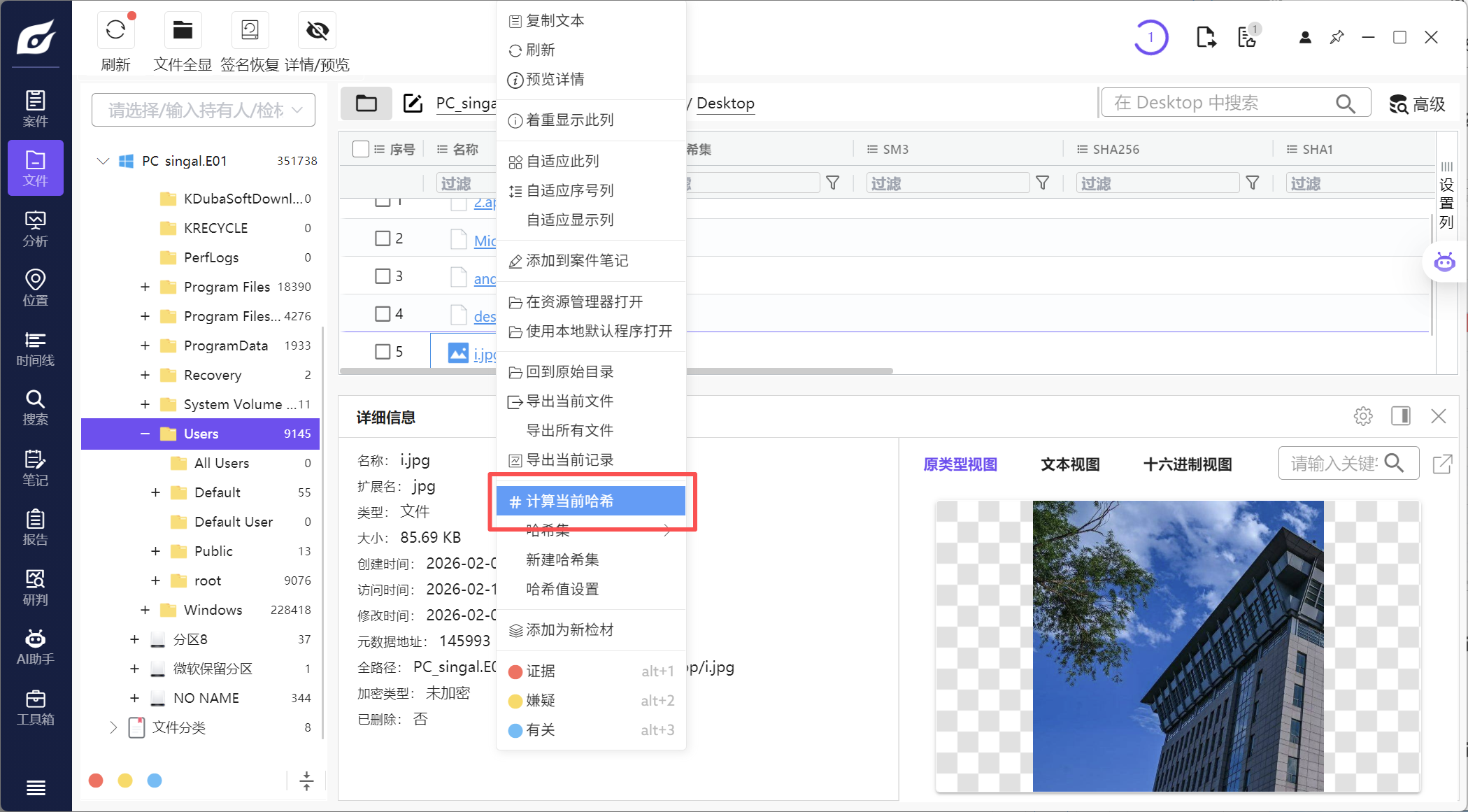The image size is (1468, 812).
Task: Click the pin window icon
Action: (x=1337, y=37)
